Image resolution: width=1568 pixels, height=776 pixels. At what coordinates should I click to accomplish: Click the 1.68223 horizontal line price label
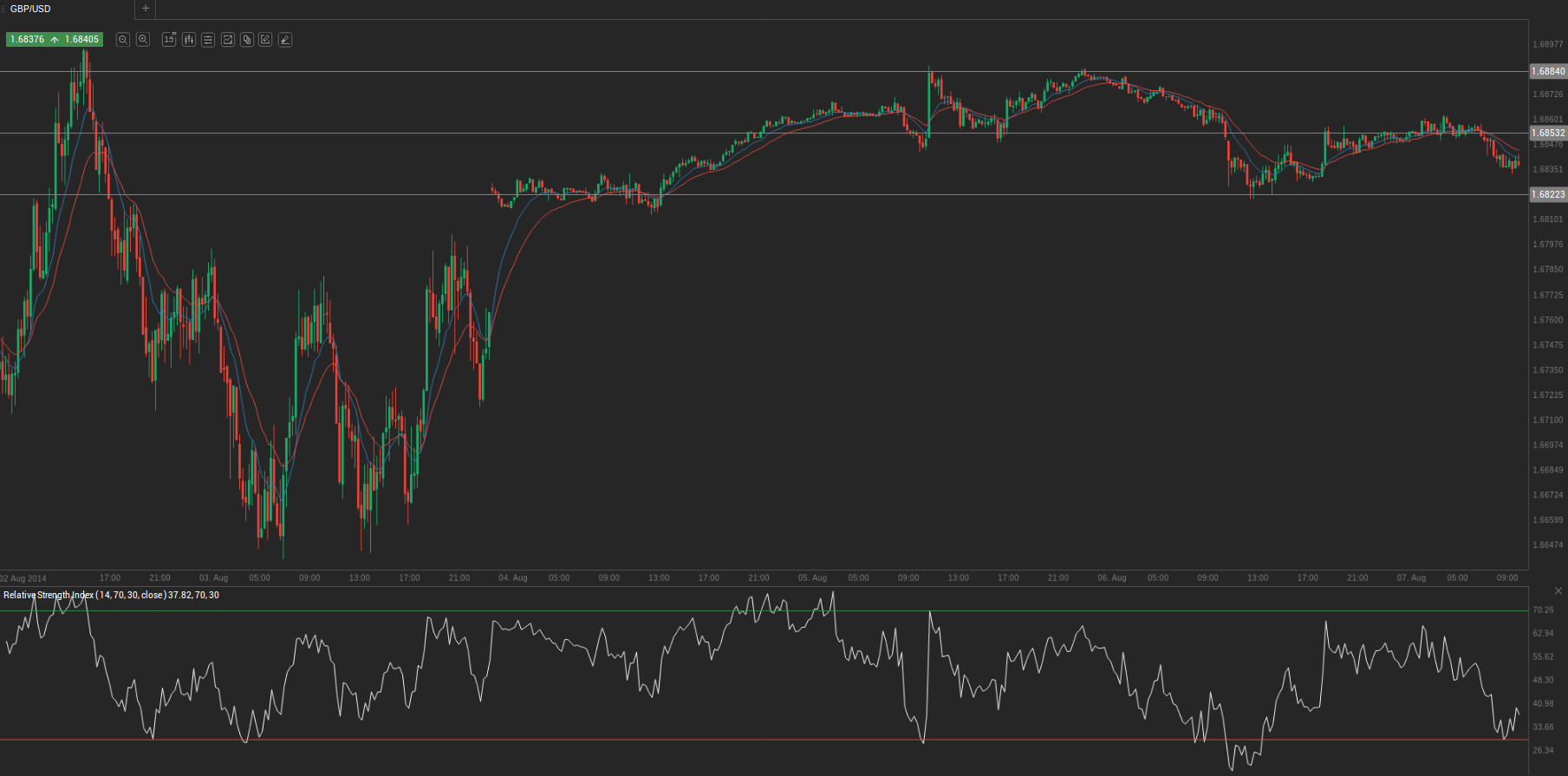tap(1548, 194)
